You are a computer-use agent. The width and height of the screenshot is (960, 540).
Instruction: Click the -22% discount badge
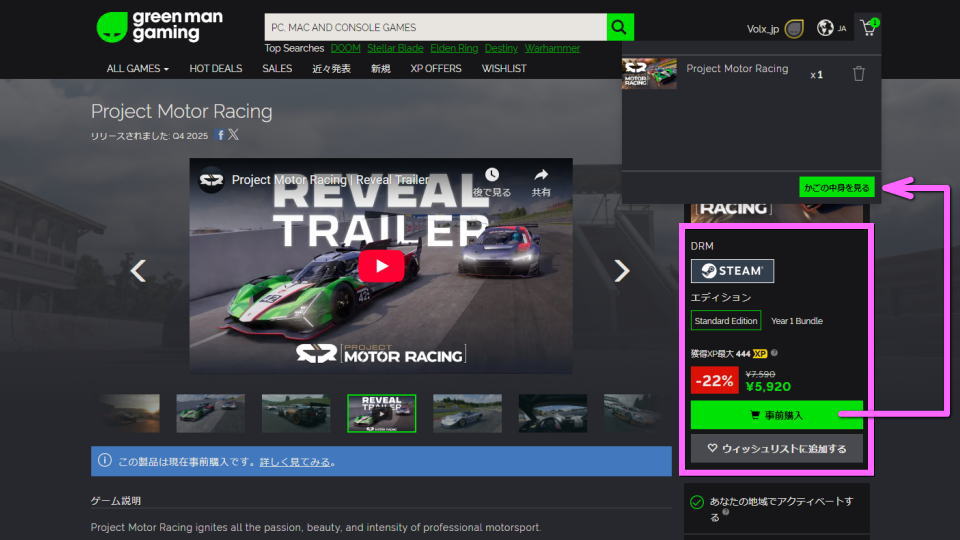click(x=714, y=380)
